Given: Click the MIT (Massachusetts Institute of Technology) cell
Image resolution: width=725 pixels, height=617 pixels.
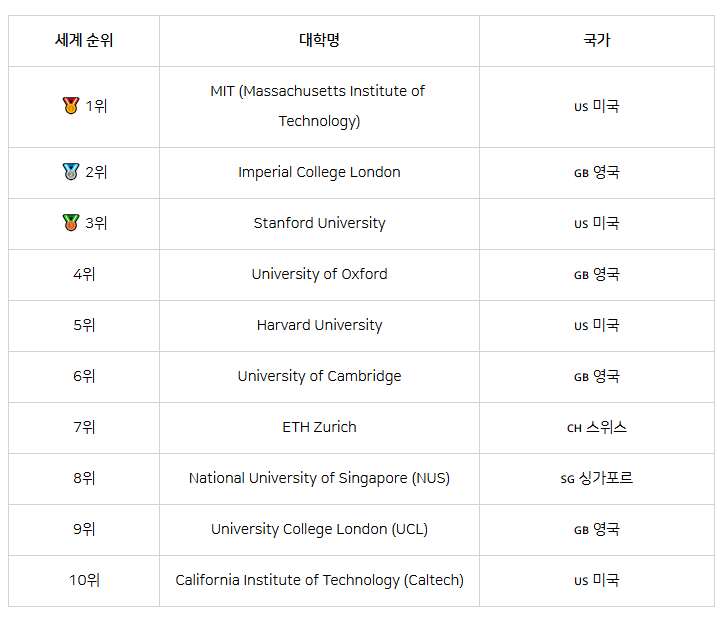Looking at the screenshot, I should [319, 107].
